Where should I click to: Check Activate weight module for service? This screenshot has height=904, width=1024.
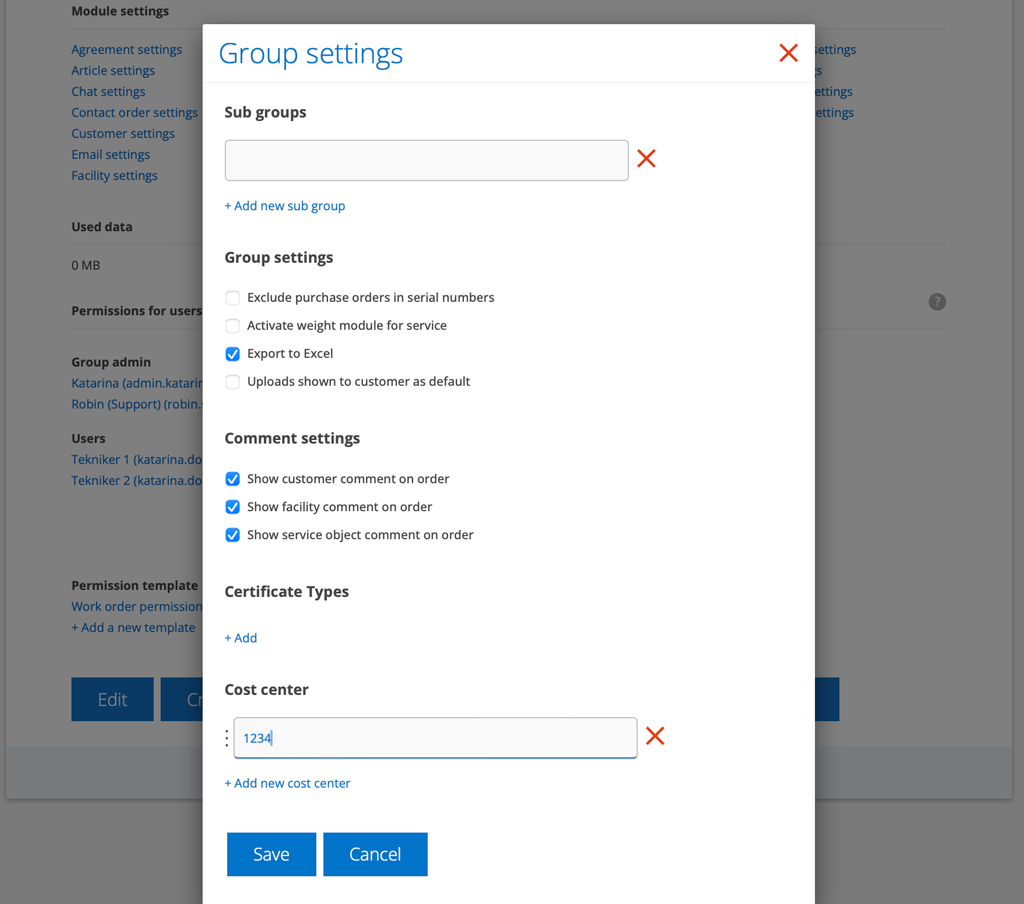tap(233, 326)
